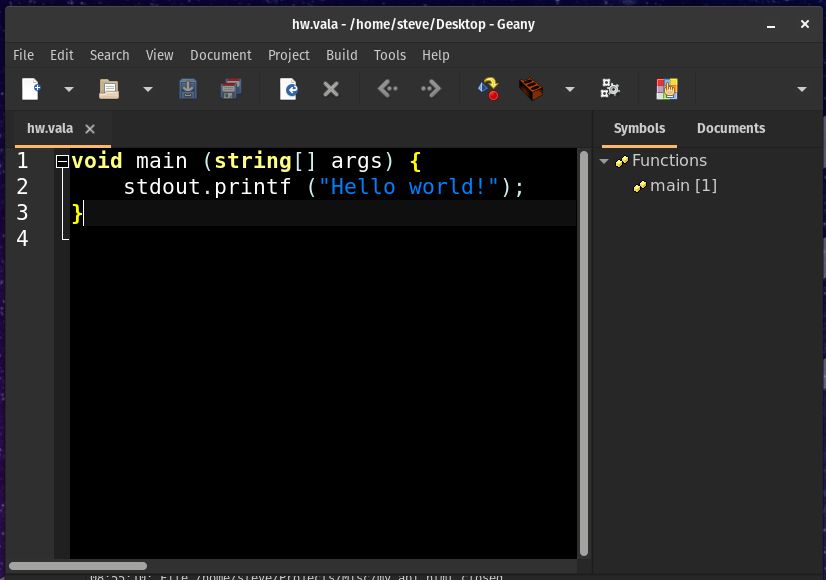The height and width of the screenshot is (580, 826).
Task: Open the Tools menu
Action: click(x=390, y=55)
